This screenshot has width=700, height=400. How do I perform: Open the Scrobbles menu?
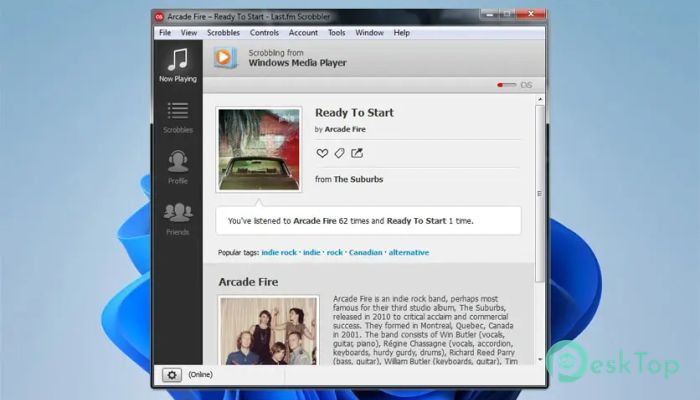(223, 33)
